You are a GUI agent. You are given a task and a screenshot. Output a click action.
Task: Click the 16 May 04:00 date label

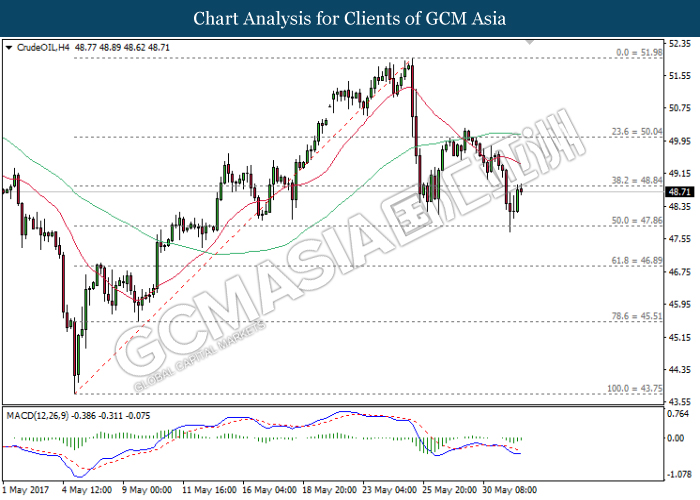pos(269,490)
